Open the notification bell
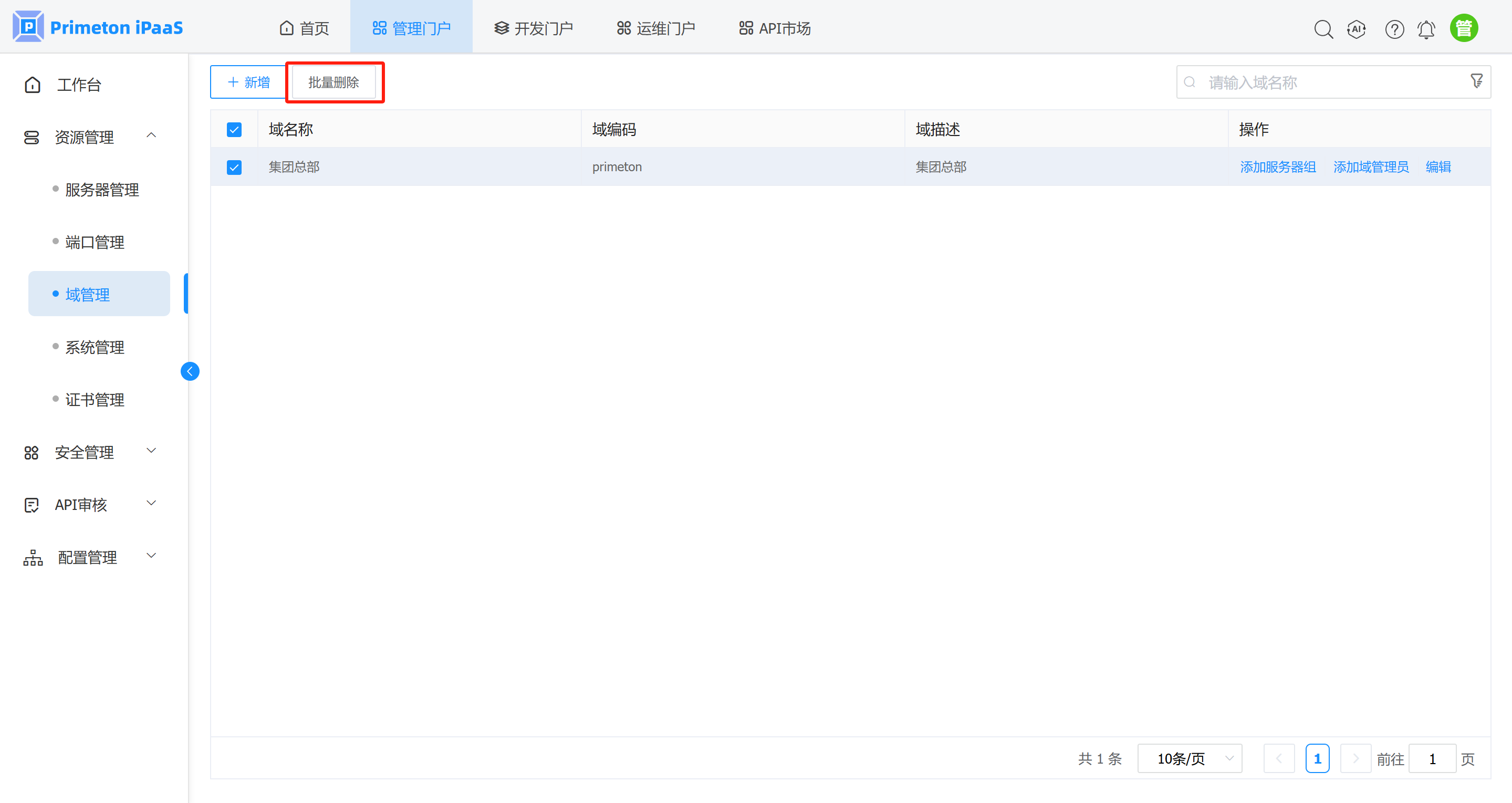 tap(1426, 29)
